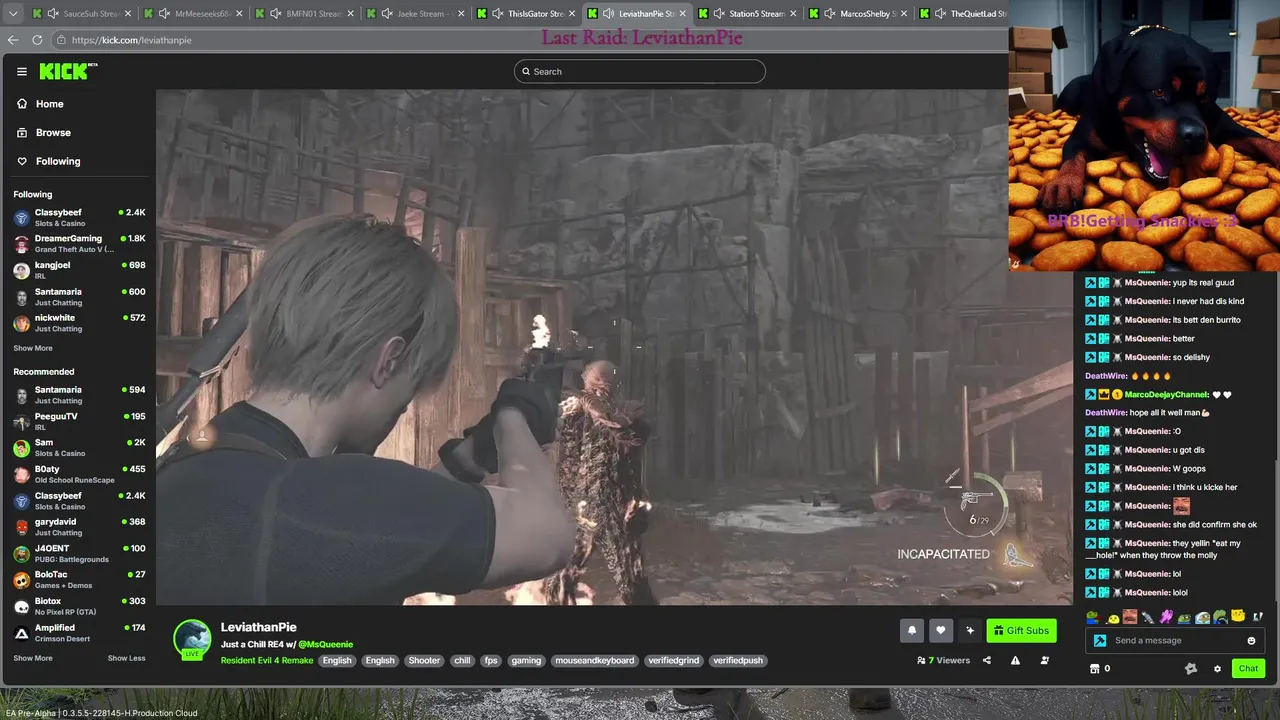Unmute the MrMeeseeks68 tab speaker icon
Image resolution: width=1280 pixels, height=720 pixels.
click(x=163, y=14)
